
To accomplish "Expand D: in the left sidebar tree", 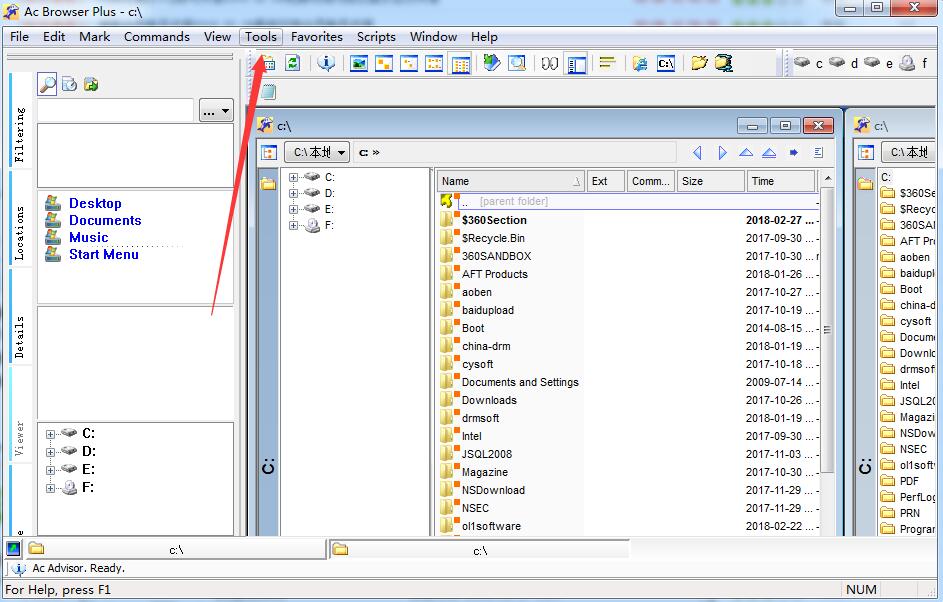I will pyautogui.click(x=51, y=452).
